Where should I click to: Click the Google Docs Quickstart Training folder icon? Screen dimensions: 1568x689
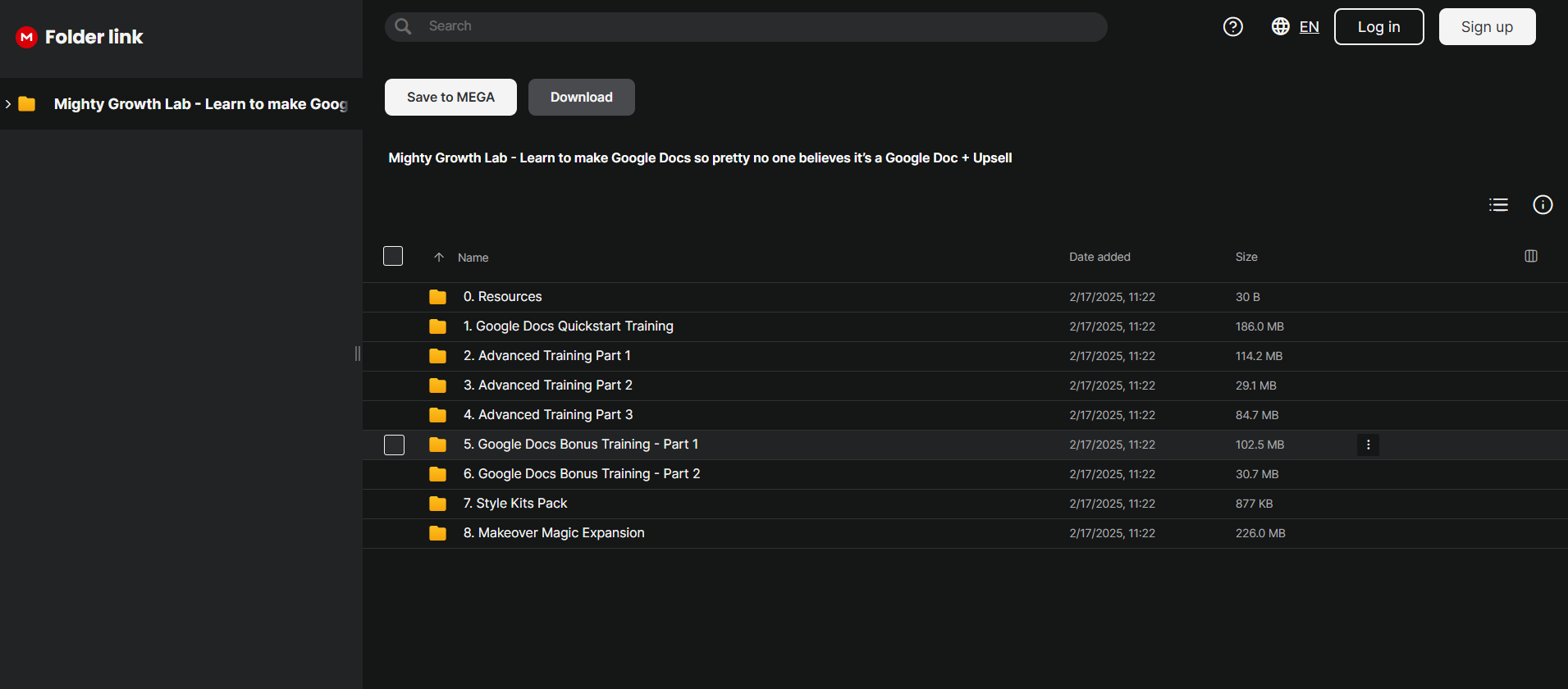[x=438, y=326]
